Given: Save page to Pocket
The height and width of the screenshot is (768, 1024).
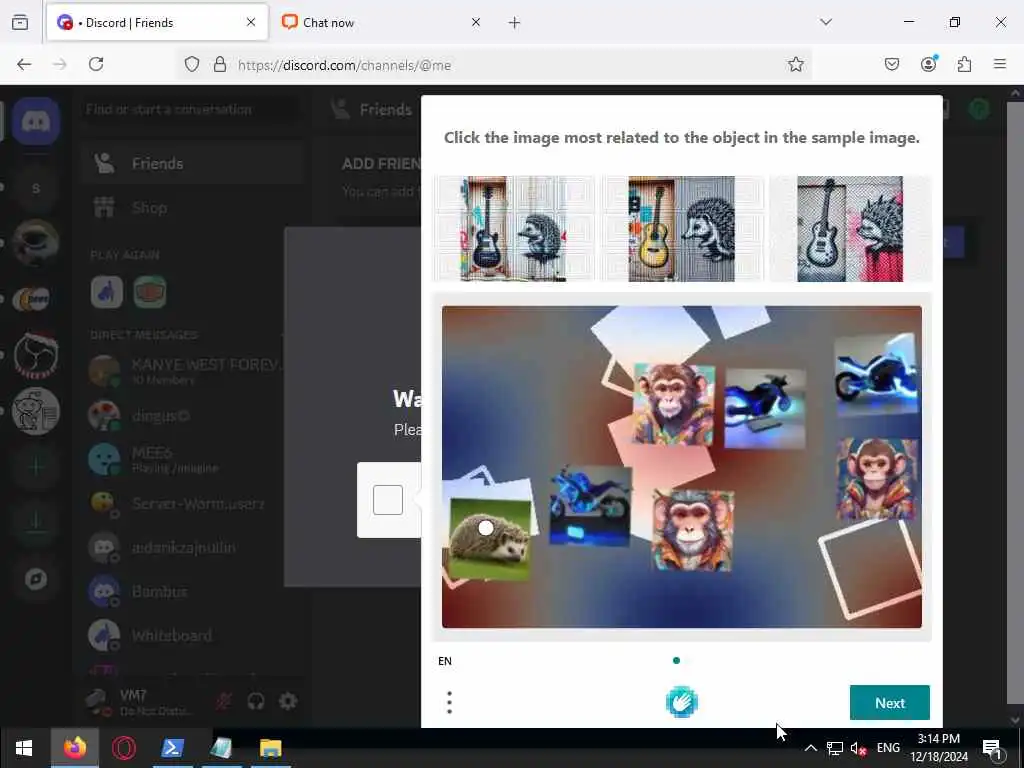Looking at the screenshot, I should (892, 64).
